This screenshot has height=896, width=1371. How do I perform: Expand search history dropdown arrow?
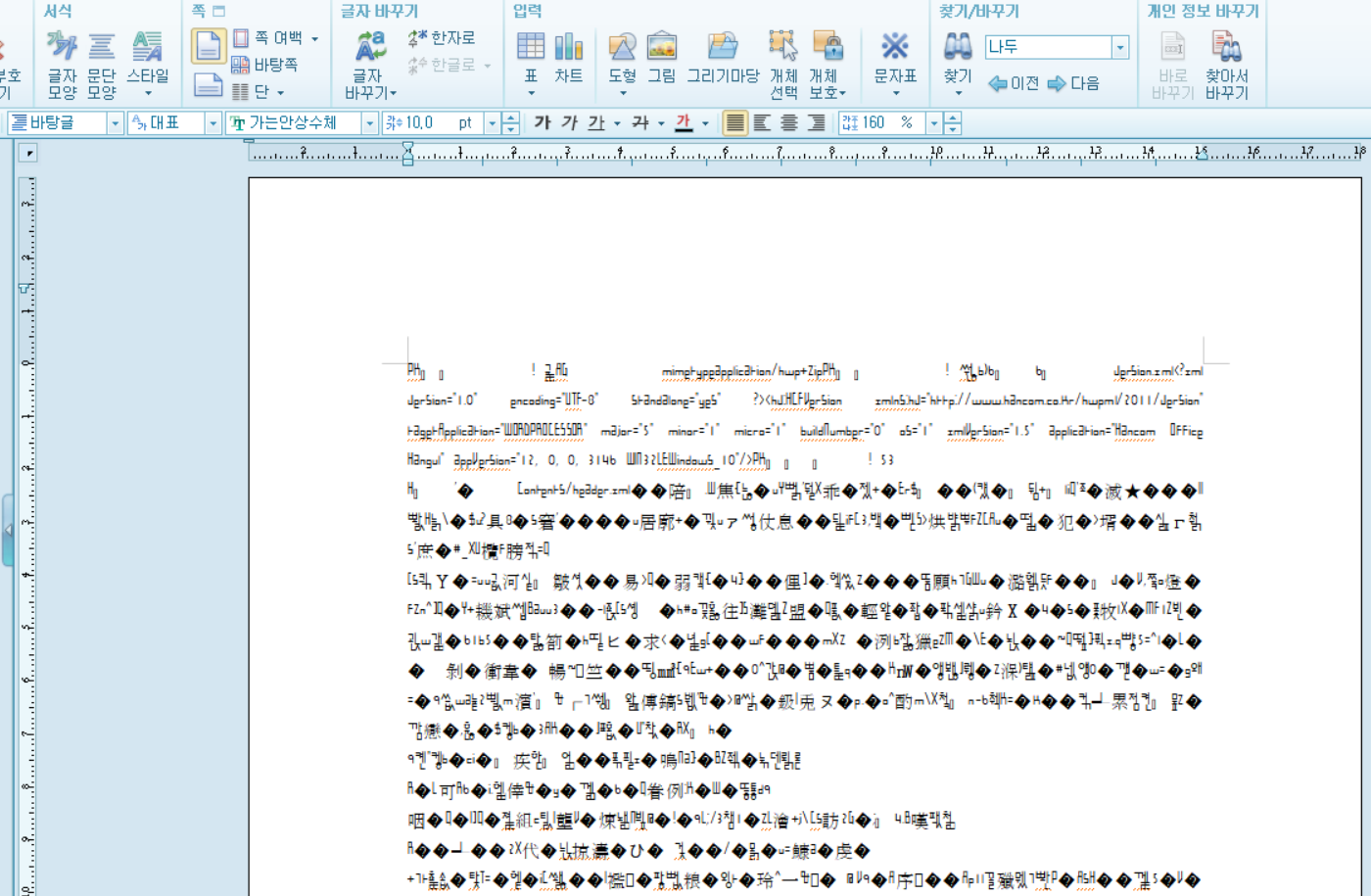[x=1120, y=47]
